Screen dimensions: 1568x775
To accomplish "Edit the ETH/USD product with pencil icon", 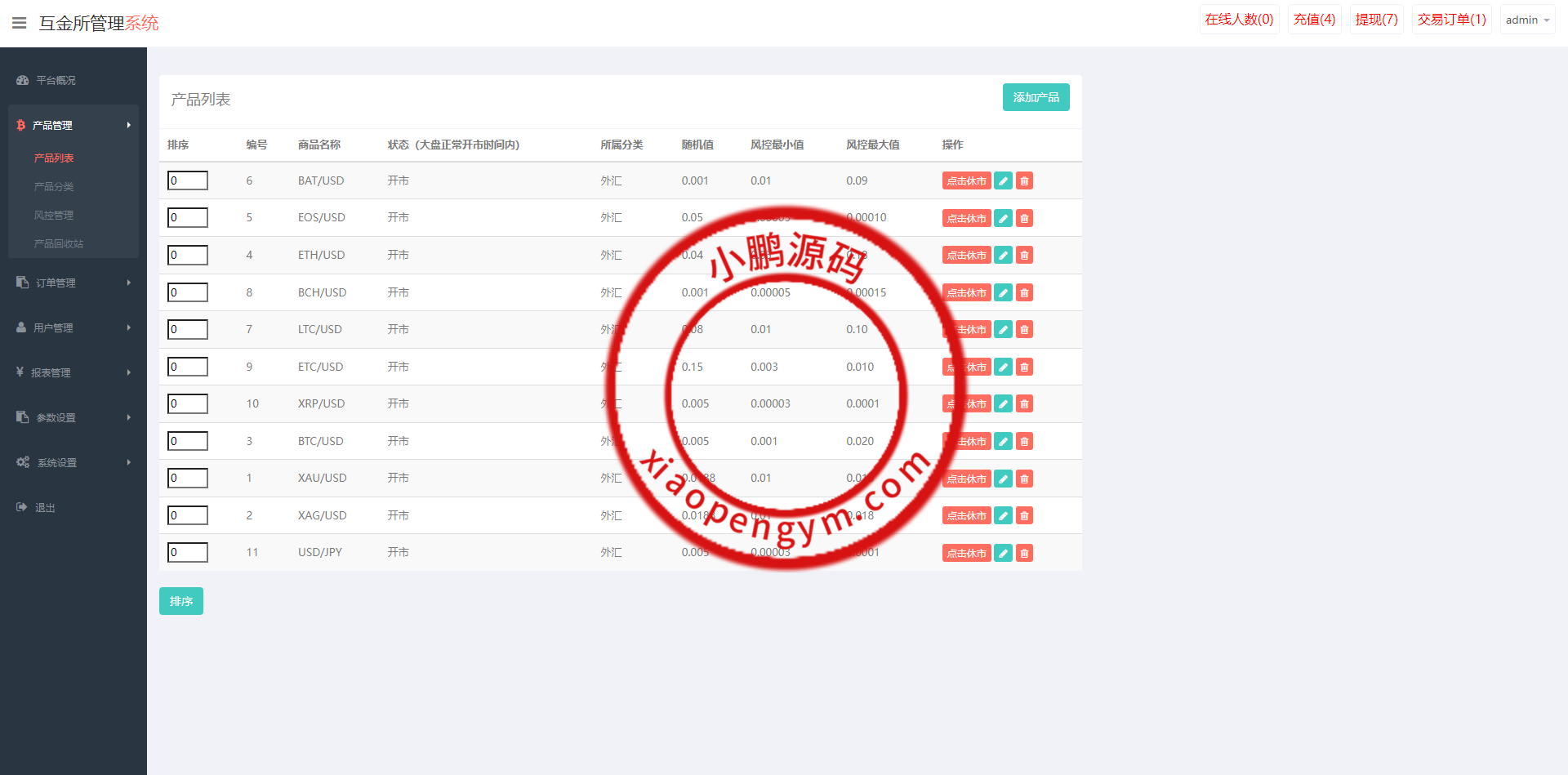I will pyautogui.click(x=1003, y=256).
